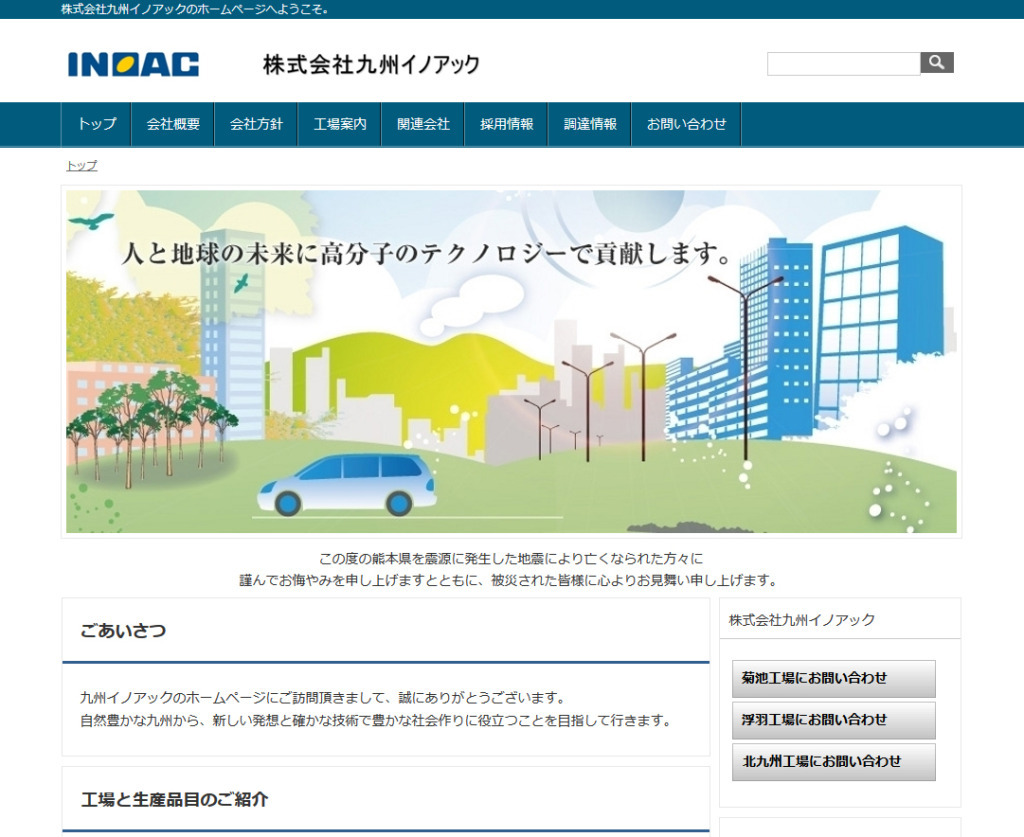Open the 調達情報 navigation item
Viewport: 1024px width, 837px height.
589,124
